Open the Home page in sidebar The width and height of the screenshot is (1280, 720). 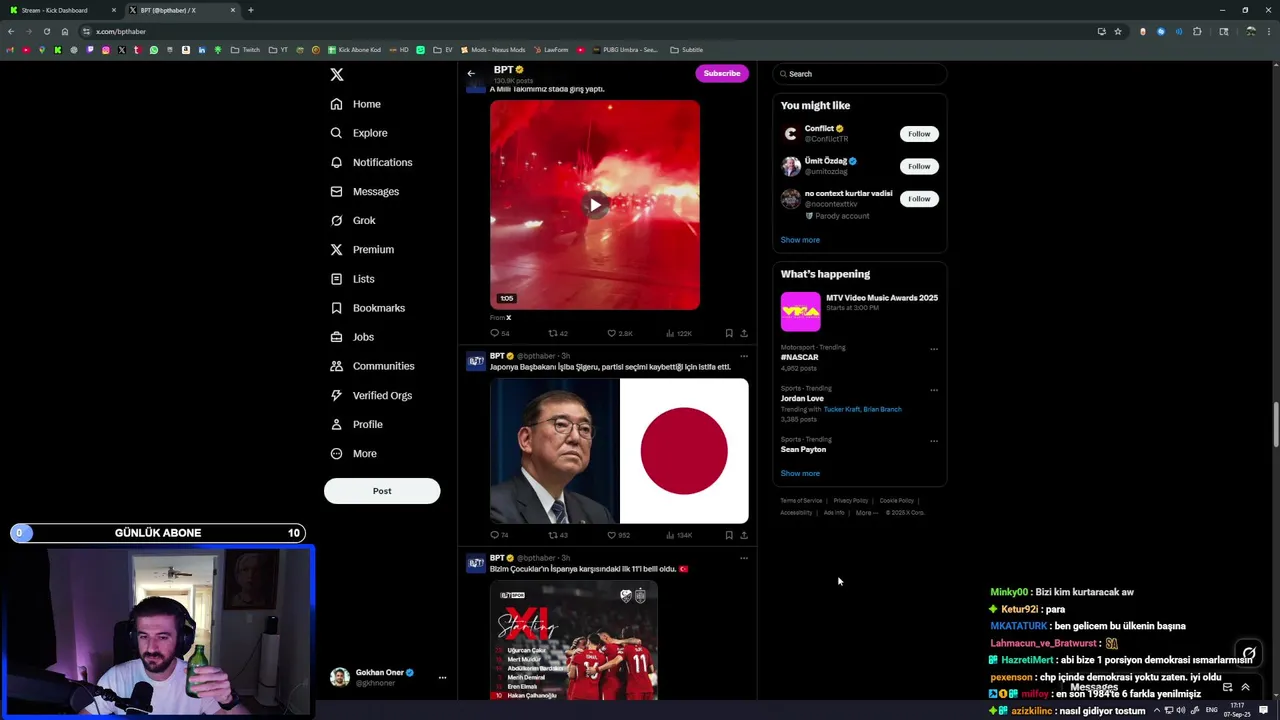point(356,104)
